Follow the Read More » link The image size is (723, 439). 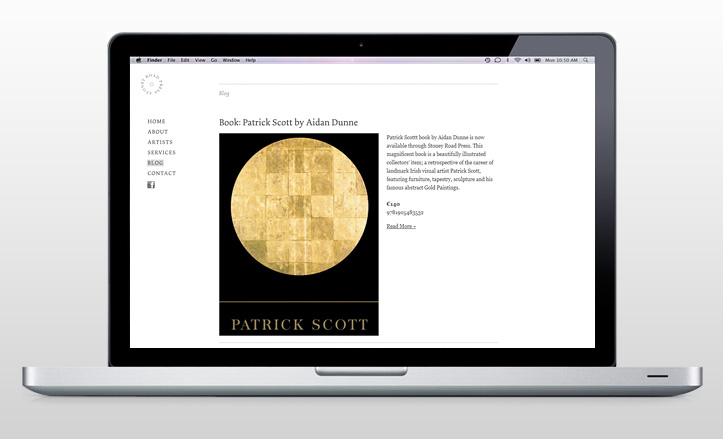coord(401,226)
